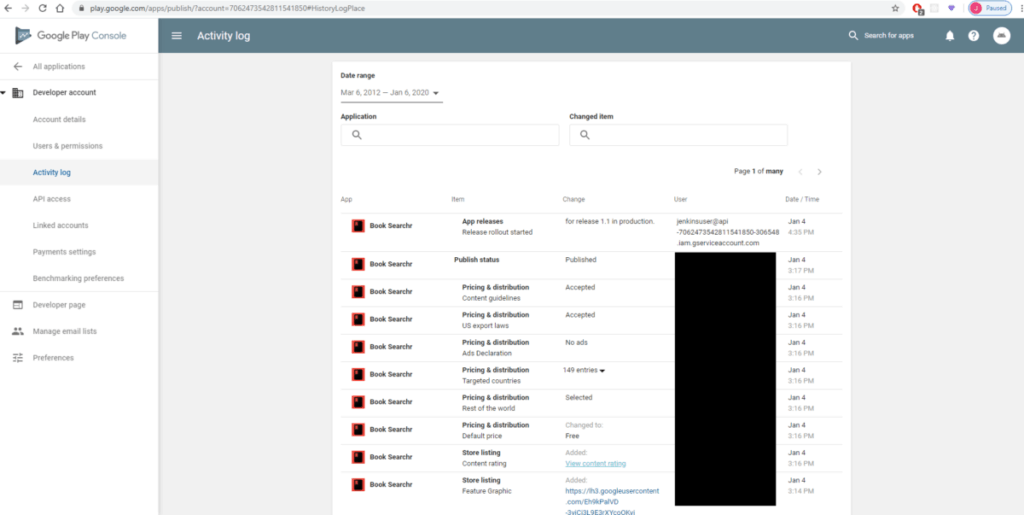The image size is (1024, 515).
Task: Click the notifications bell icon
Action: pyautogui.click(x=949, y=36)
